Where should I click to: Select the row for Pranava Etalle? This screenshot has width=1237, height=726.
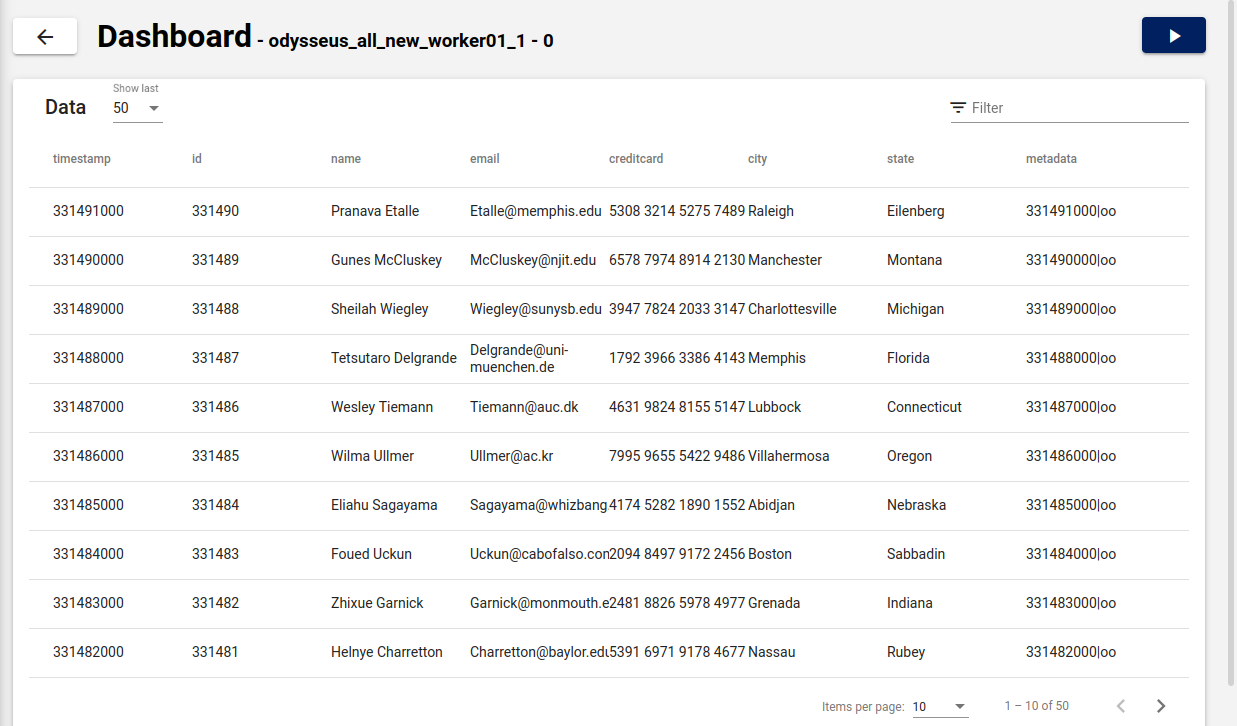(x=375, y=211)
